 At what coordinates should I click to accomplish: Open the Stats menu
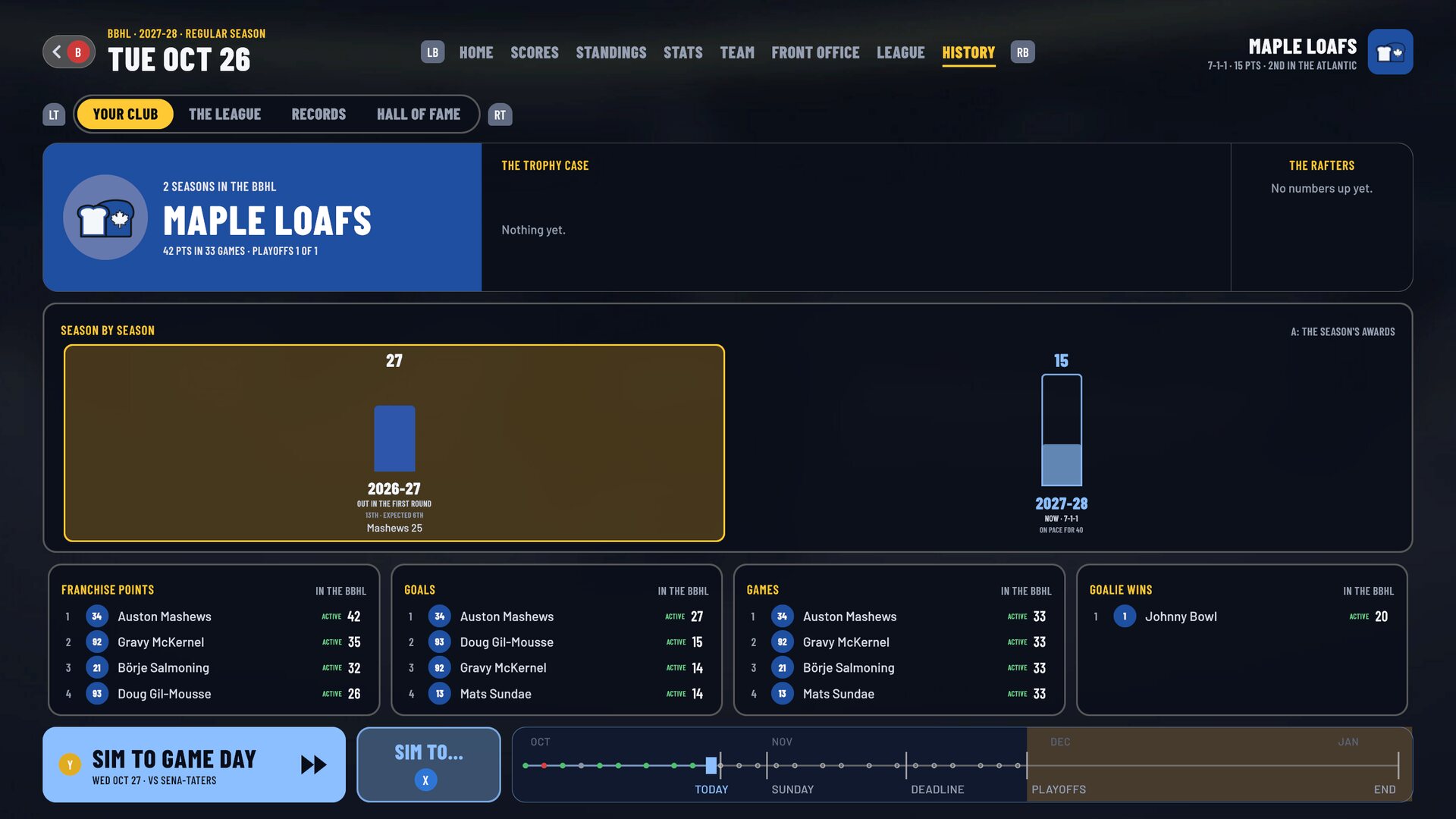point(683,52)
